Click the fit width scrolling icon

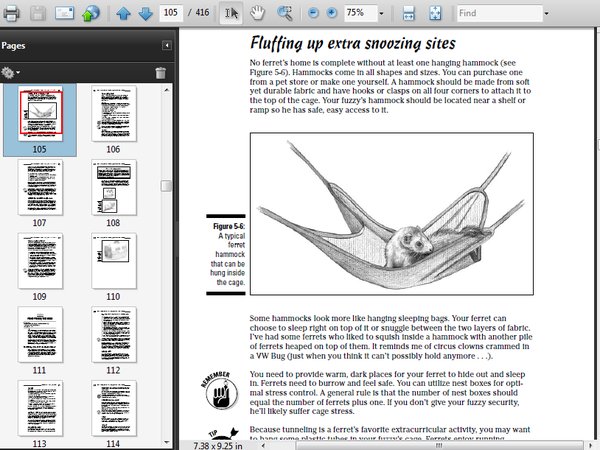[x=409, y=14]
